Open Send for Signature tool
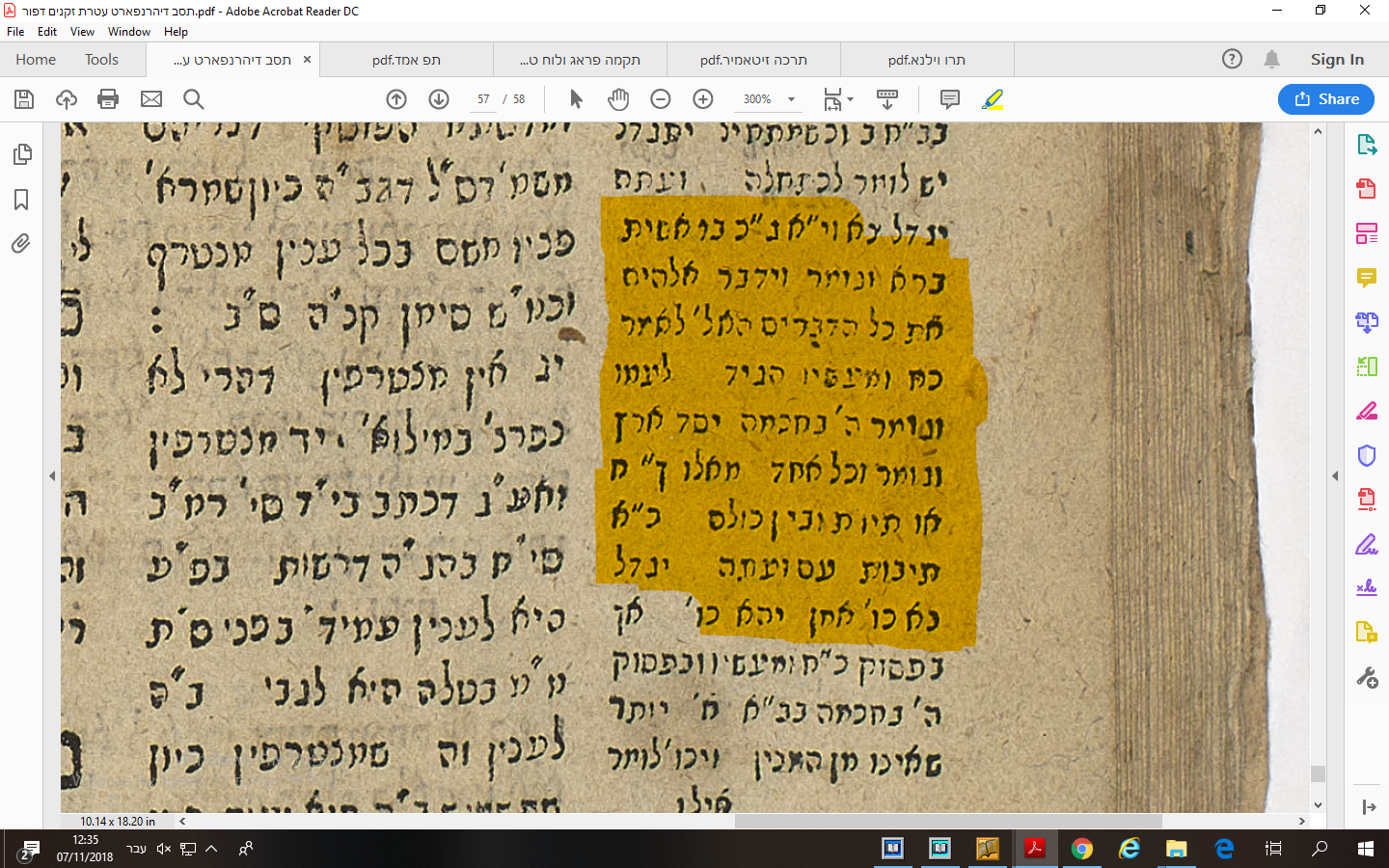This screenshot has width=1389, height=868. (1367, 588)
